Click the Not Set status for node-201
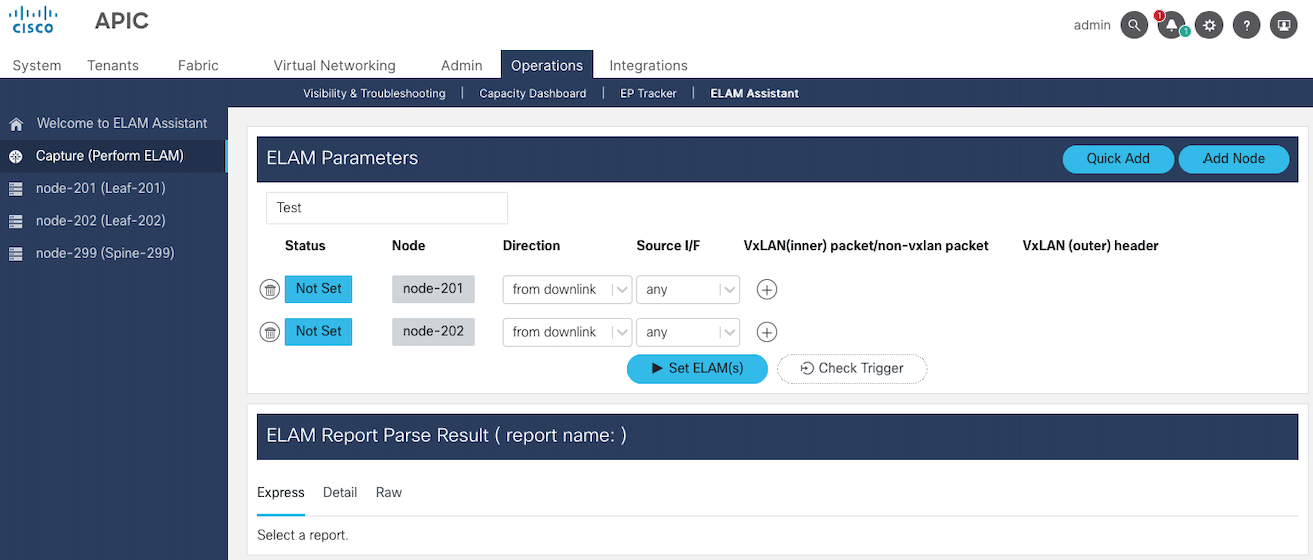 (x=318, y=288)
